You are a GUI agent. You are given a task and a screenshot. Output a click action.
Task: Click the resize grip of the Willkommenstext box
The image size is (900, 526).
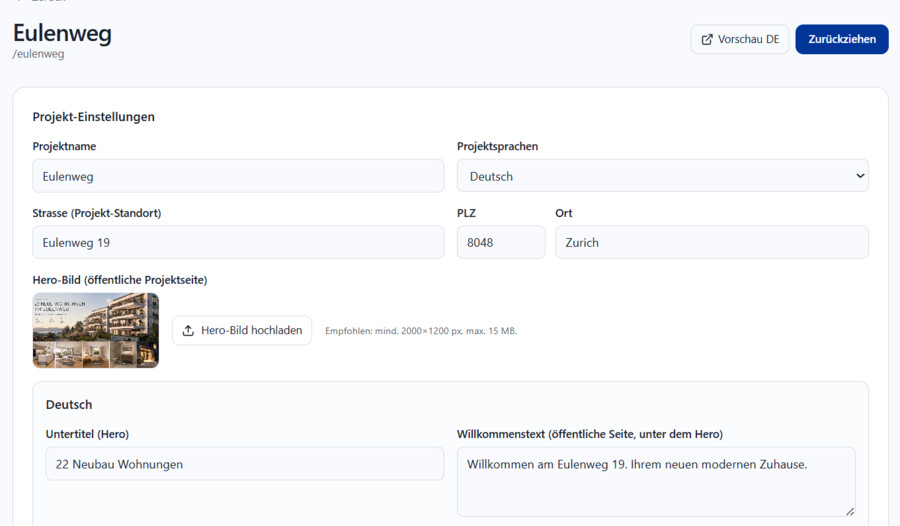[850, 511]
